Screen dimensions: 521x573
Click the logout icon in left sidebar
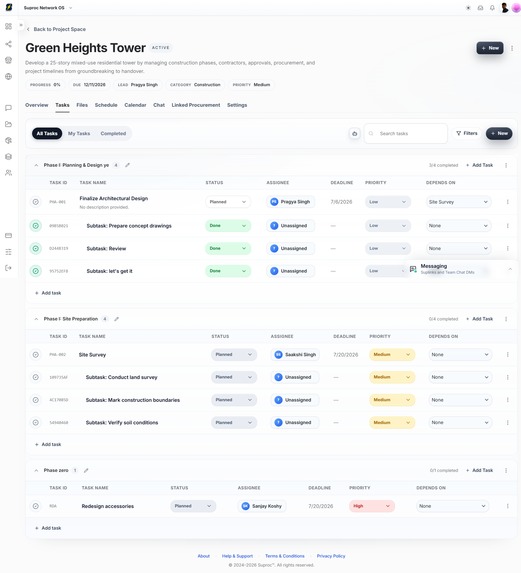pos(8,268)
